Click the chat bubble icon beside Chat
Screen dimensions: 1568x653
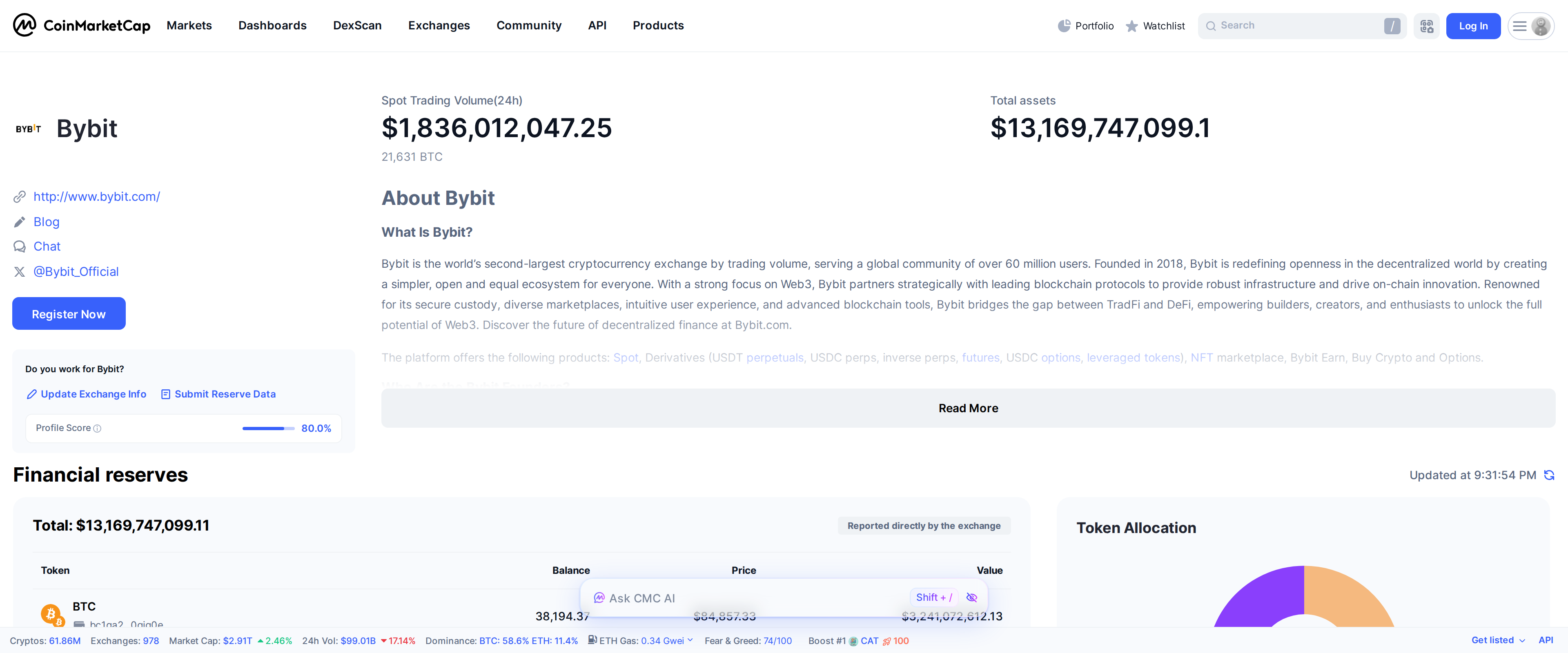click(20, 247)
